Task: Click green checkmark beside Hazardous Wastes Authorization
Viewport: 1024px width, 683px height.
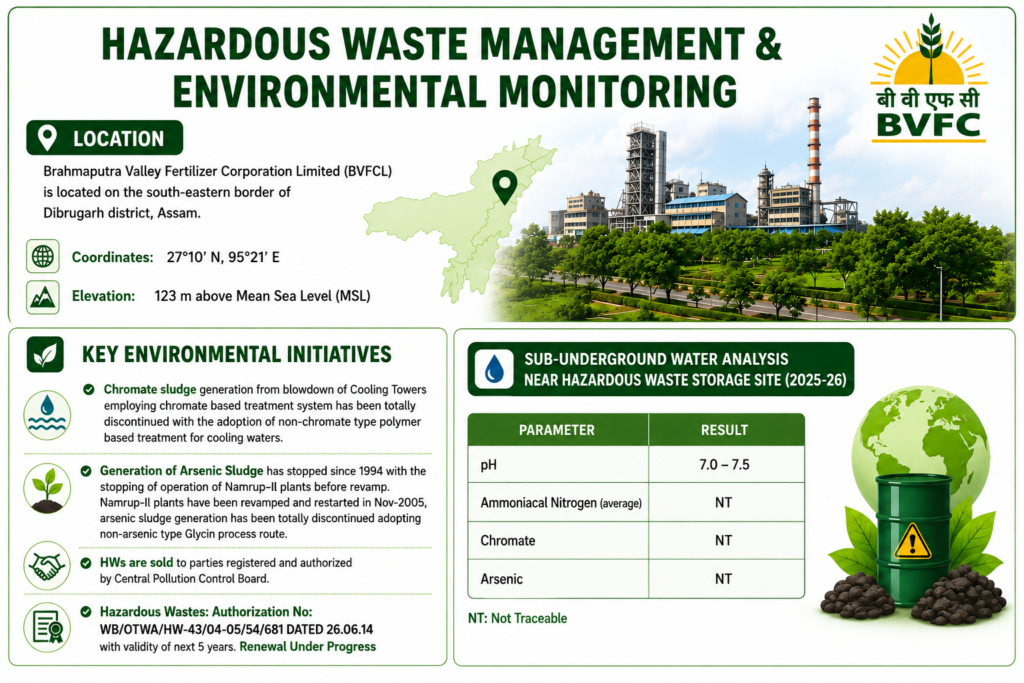Action: coord(86,612)
